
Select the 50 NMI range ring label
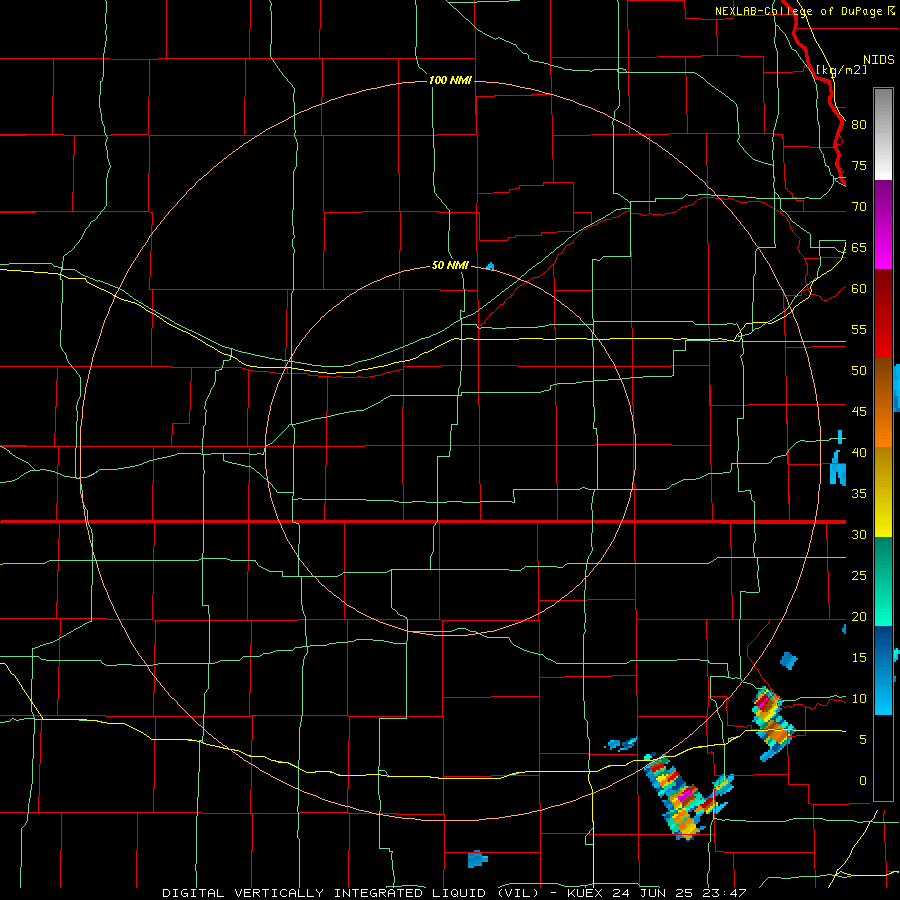[x=450, y=265]
